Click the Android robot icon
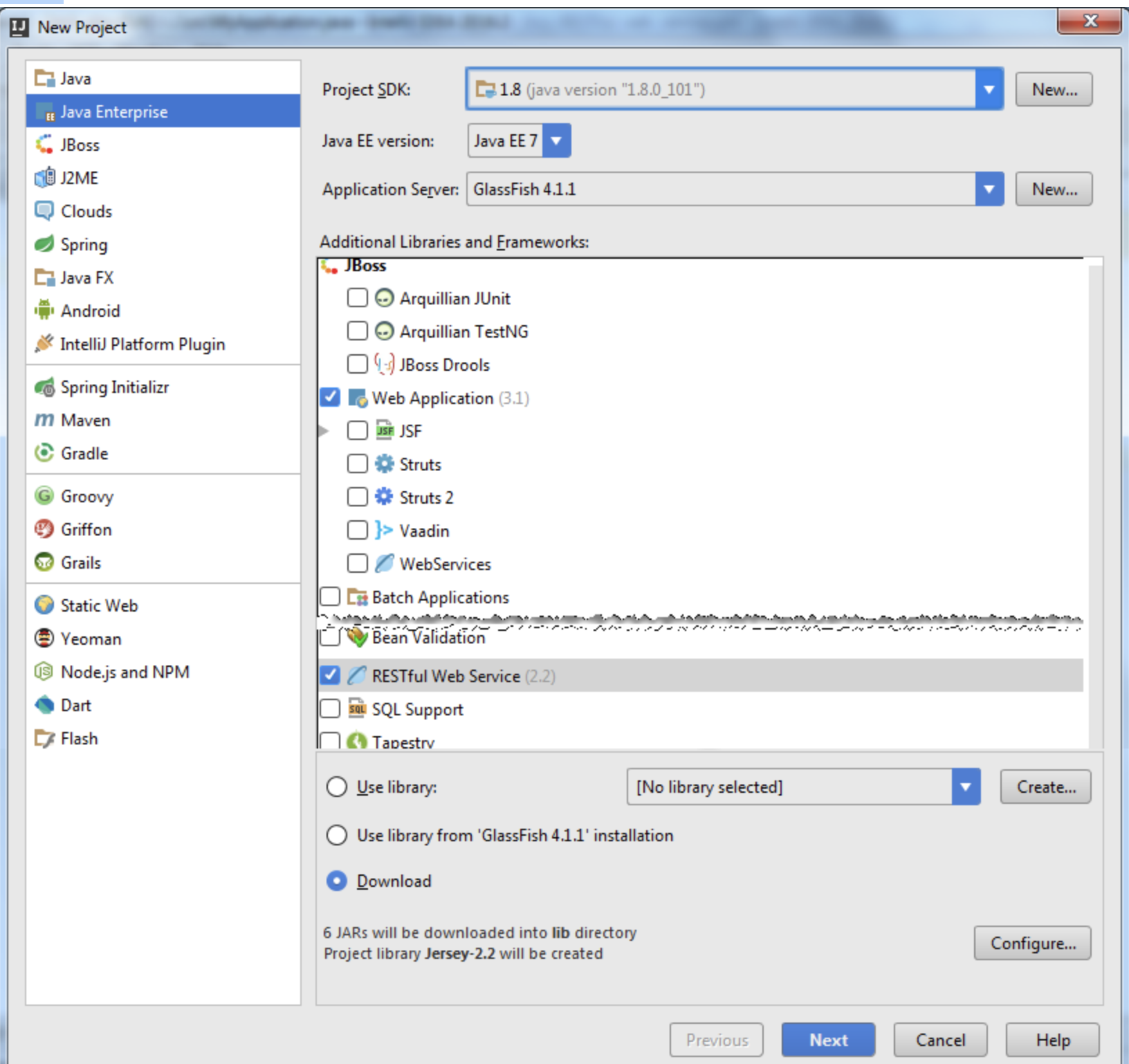Screen dimensions: 1129x1064 point(45,311)
